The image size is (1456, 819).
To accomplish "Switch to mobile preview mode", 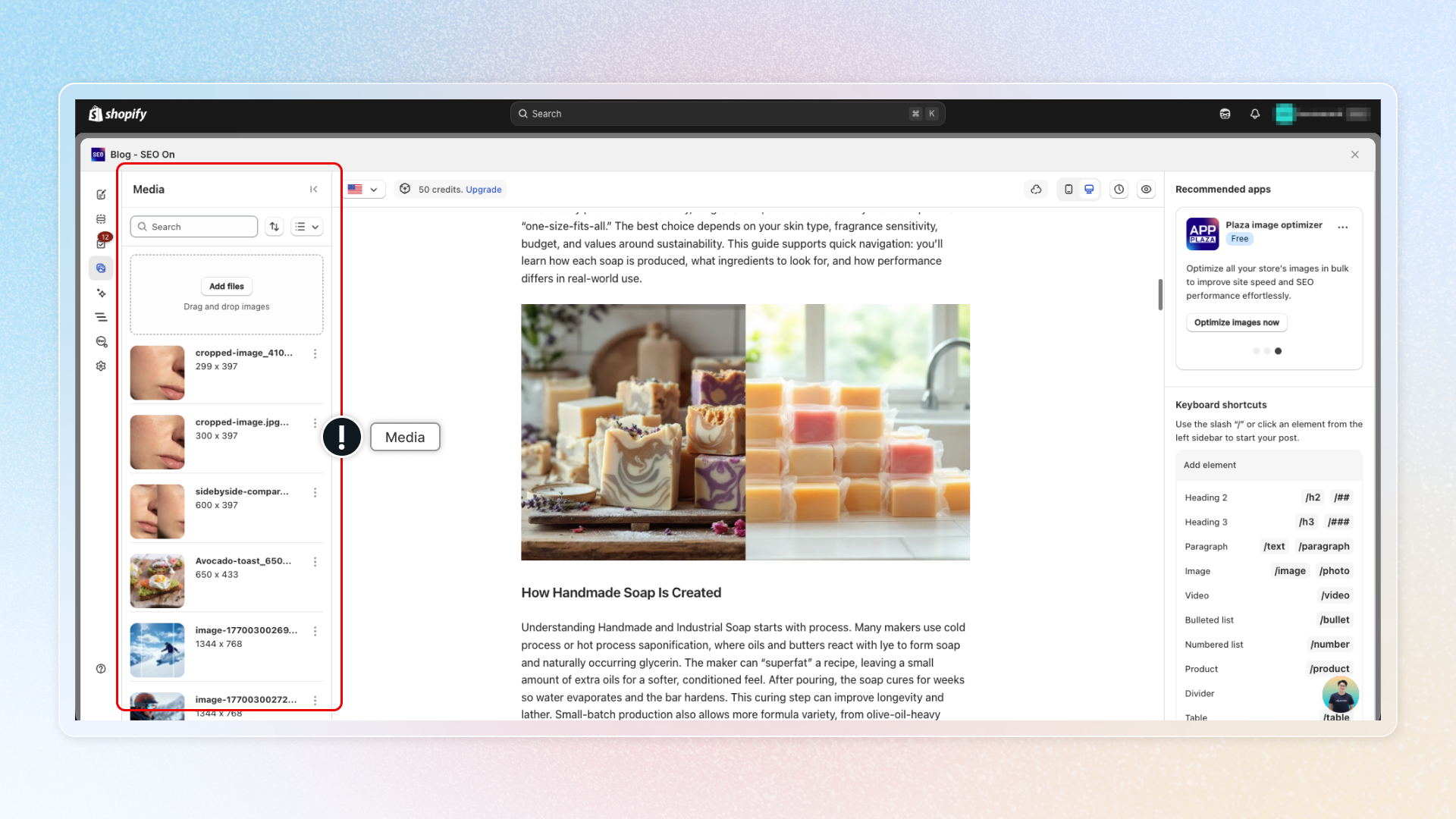I will point(1068,190).
